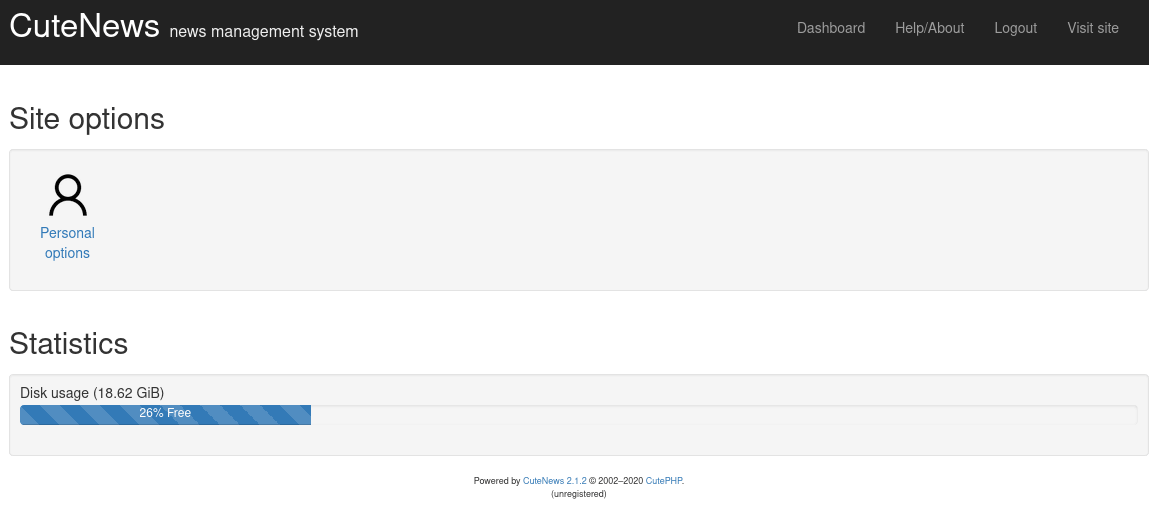Go to Dashboard in the top navigation

tap(830, 28)
